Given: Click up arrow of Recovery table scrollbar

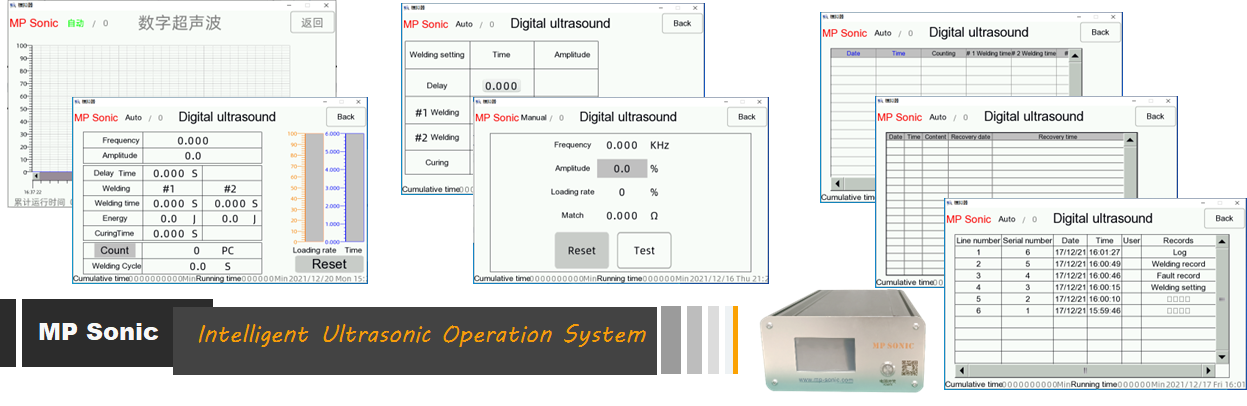Looking at the screenshot, I should click(x=1131, y=138).
